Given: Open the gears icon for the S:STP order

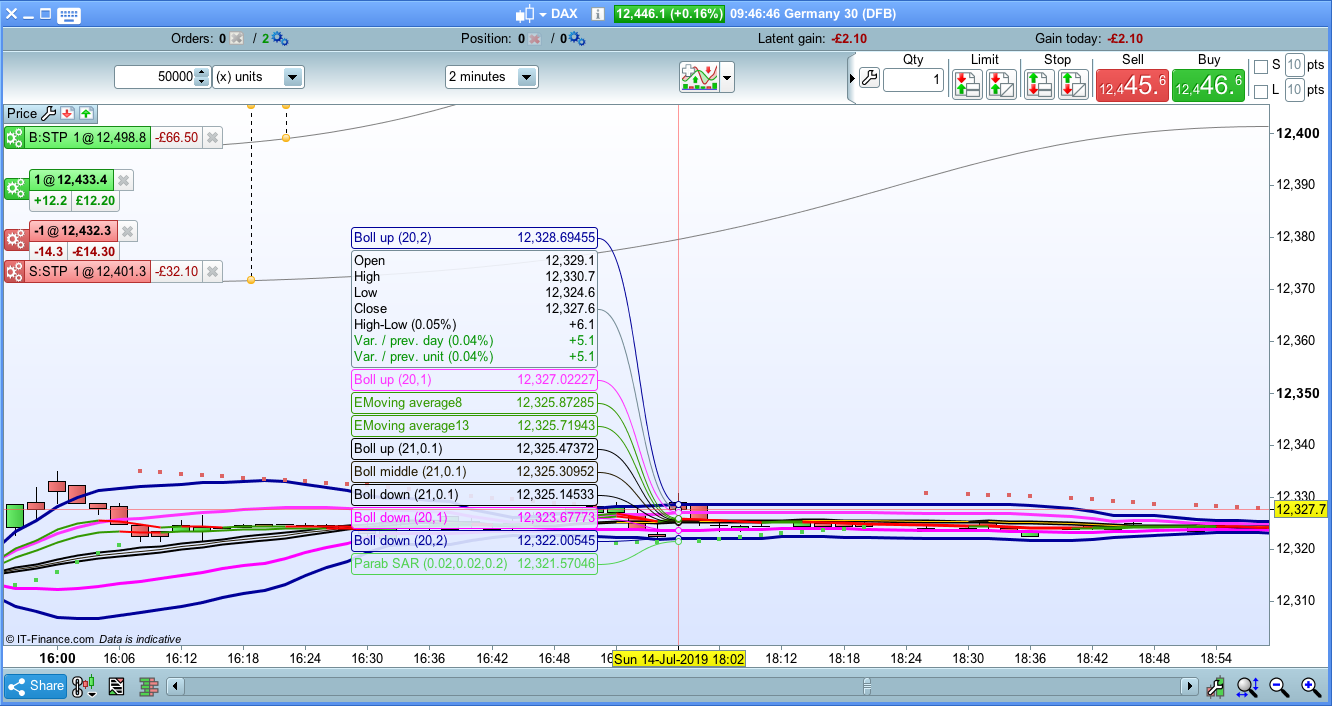Looking at the screenshot, I should [x=15, y=271].
